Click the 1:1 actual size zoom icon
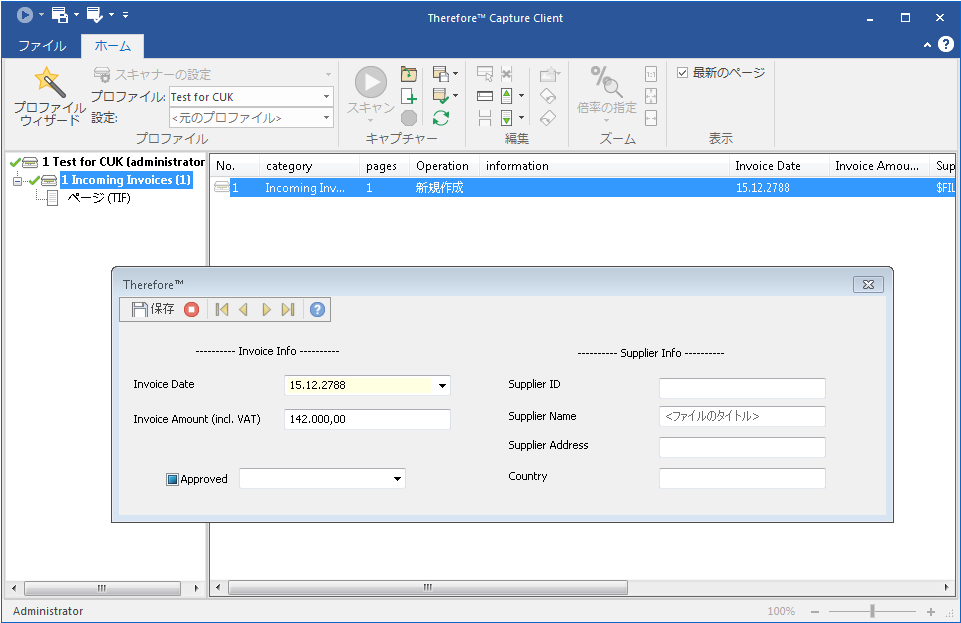 (651, 74)
